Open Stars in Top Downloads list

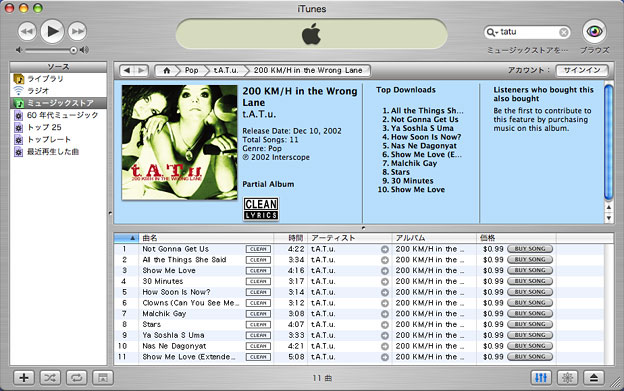tap(400, 172)
